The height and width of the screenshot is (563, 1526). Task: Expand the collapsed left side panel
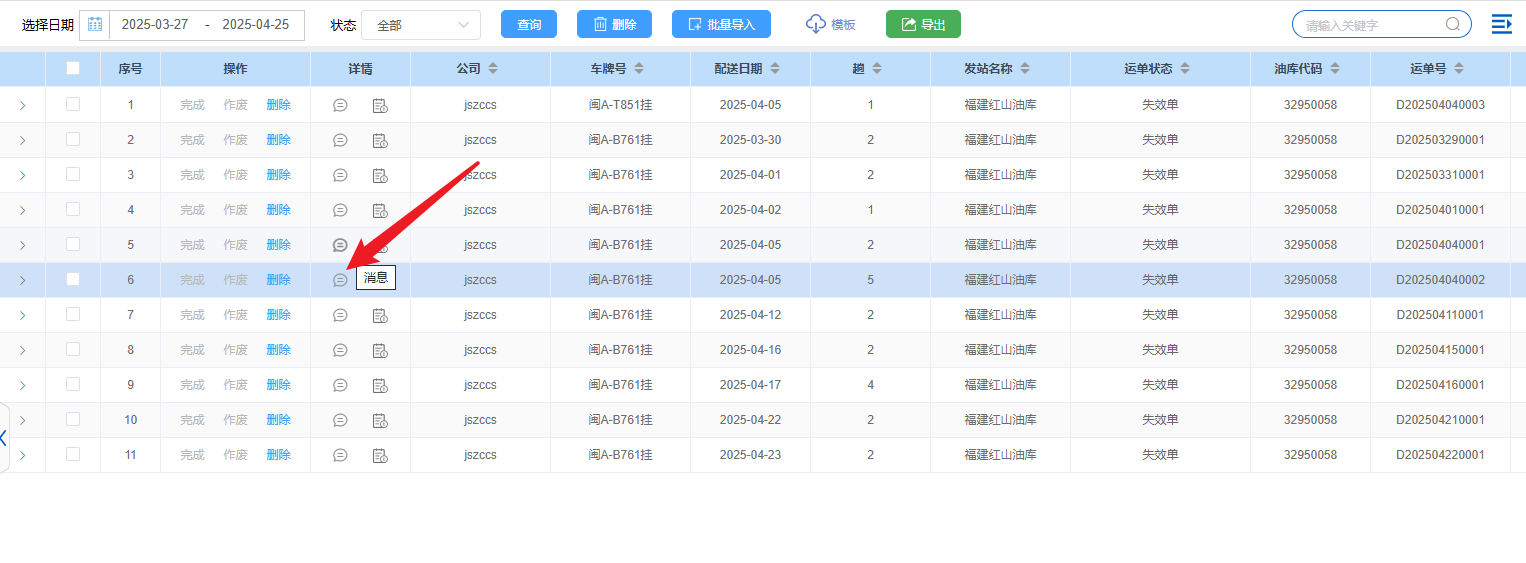(4, 438)
